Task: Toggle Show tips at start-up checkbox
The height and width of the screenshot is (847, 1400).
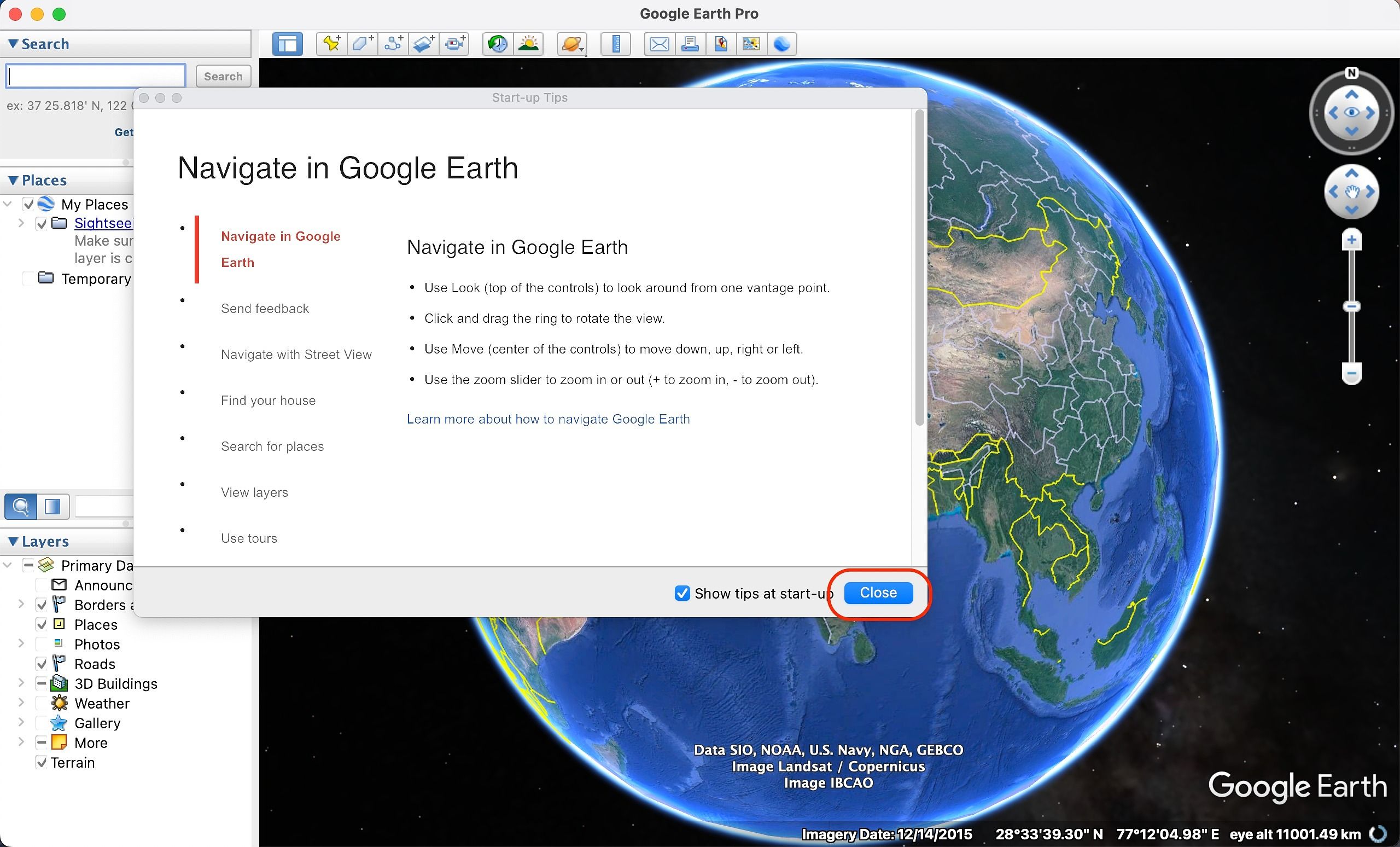Action: point(681,592)
